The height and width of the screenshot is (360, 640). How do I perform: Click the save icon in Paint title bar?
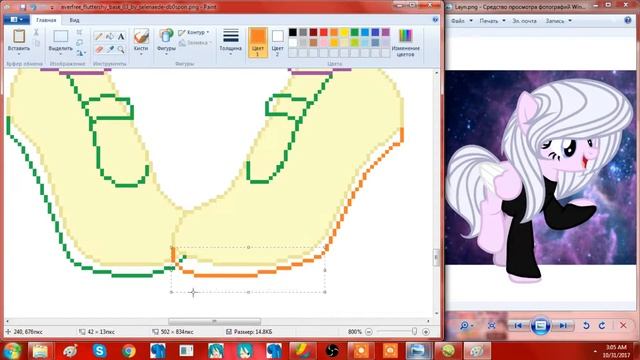tap(23, 7)
